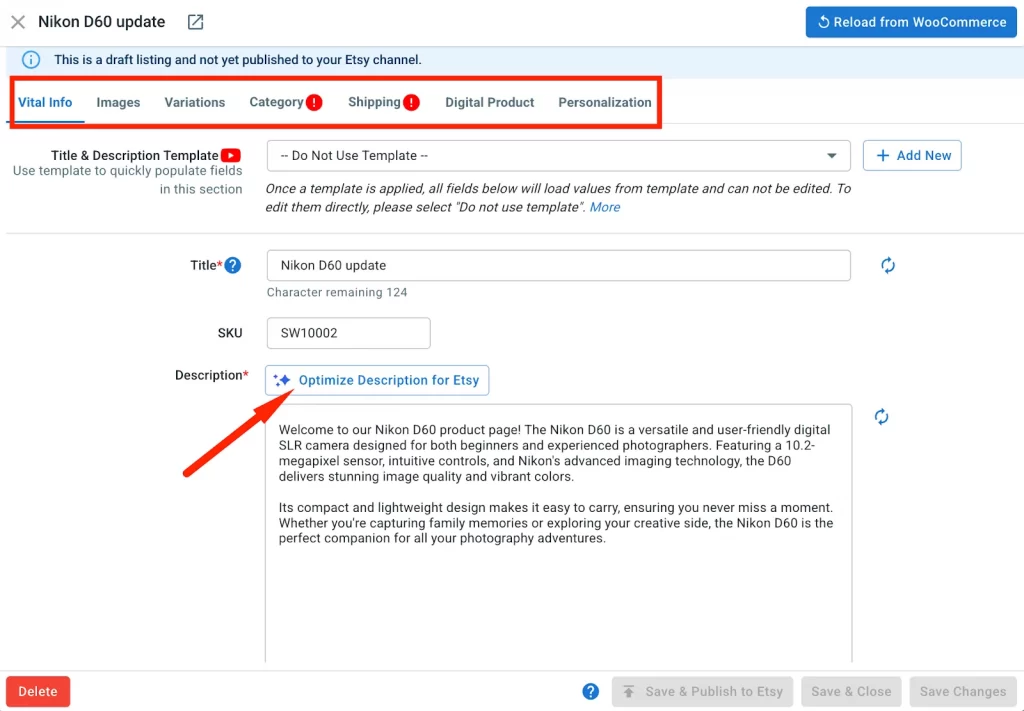The image size is (1024, 711).
Task: Click inside the SKU input field
Action: 348,332
